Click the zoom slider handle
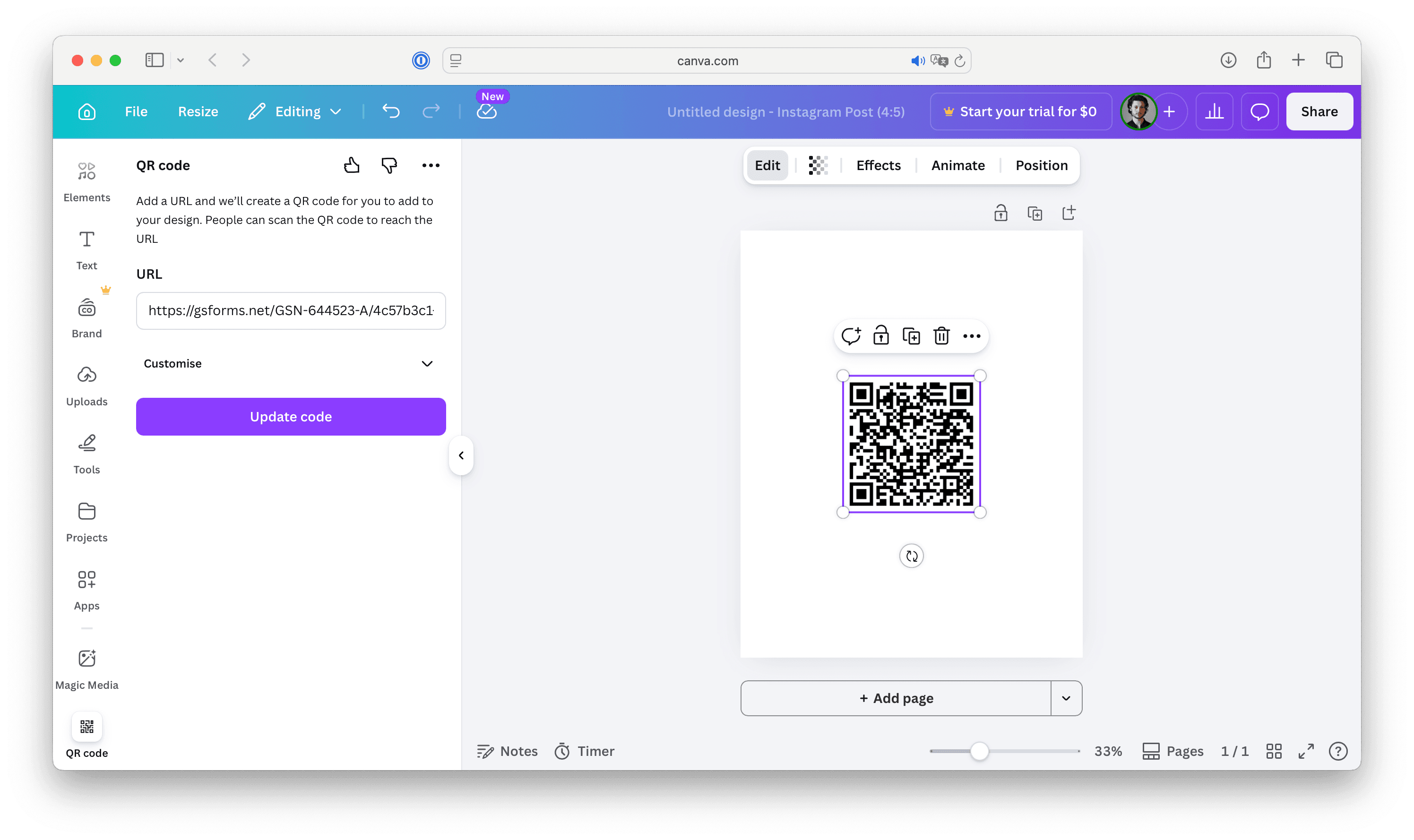The image size is (1414, 840). (x=979, y=751)
